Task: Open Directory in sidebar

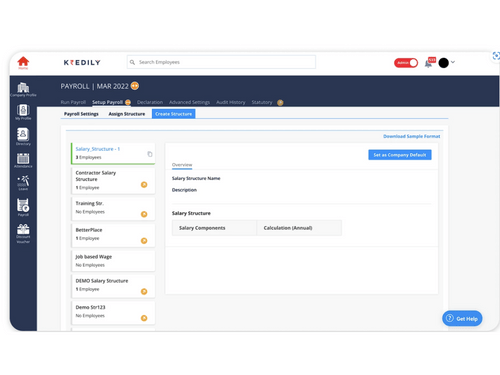Action: [23, 137]
